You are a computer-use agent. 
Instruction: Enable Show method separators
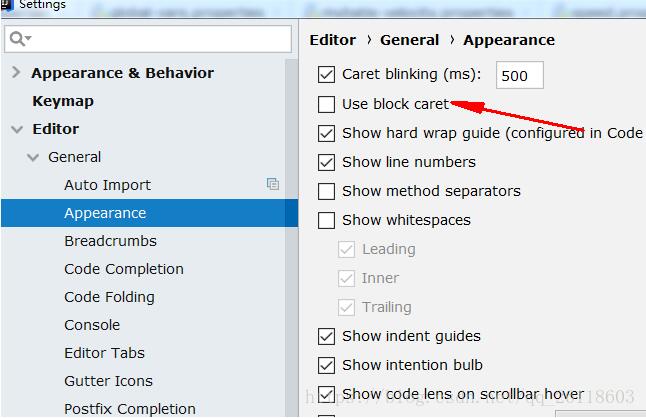point(326,191)
